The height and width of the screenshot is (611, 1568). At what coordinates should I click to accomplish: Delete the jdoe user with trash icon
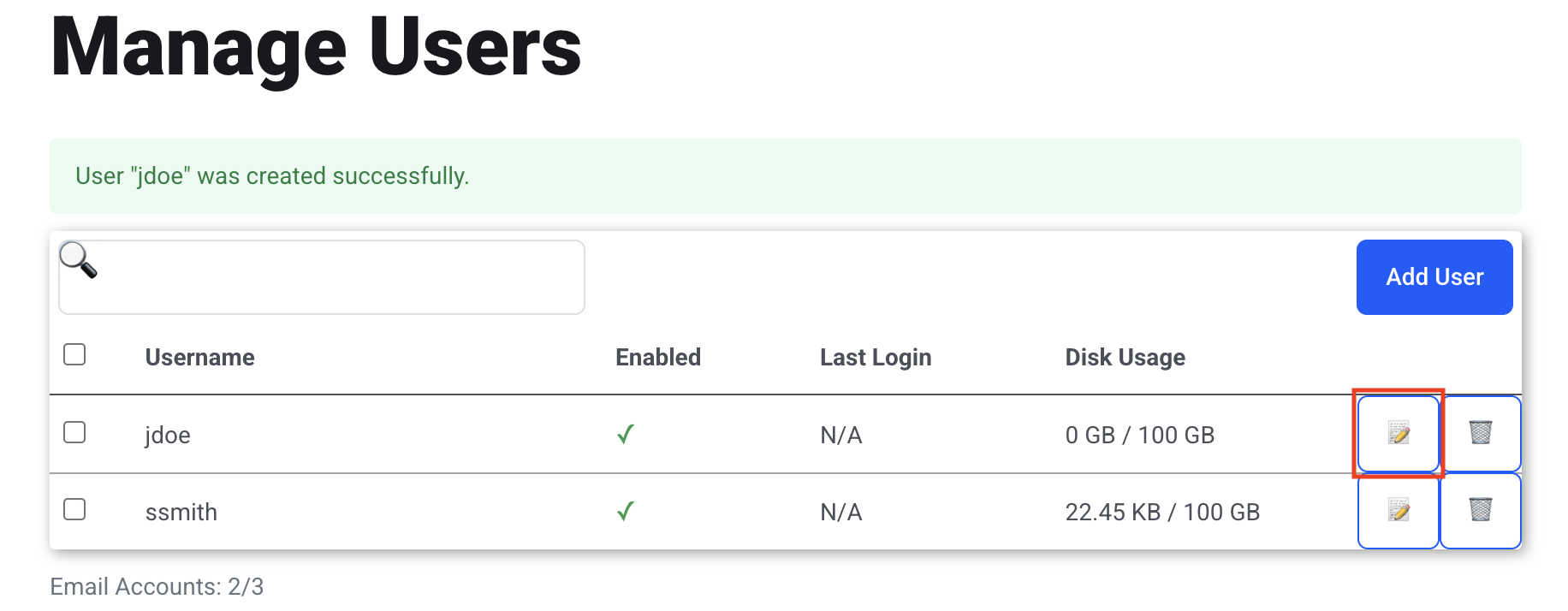[x=1481, y=434]
